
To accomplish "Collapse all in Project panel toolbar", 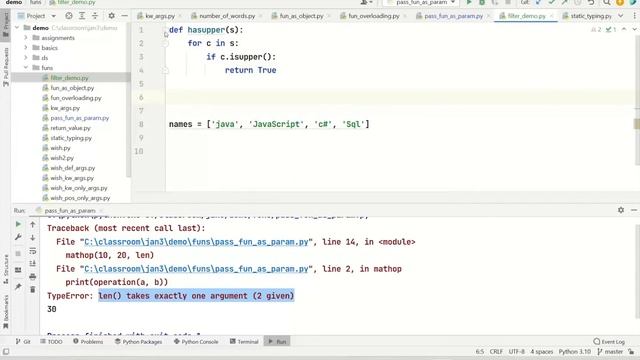I will coord(95,16).
